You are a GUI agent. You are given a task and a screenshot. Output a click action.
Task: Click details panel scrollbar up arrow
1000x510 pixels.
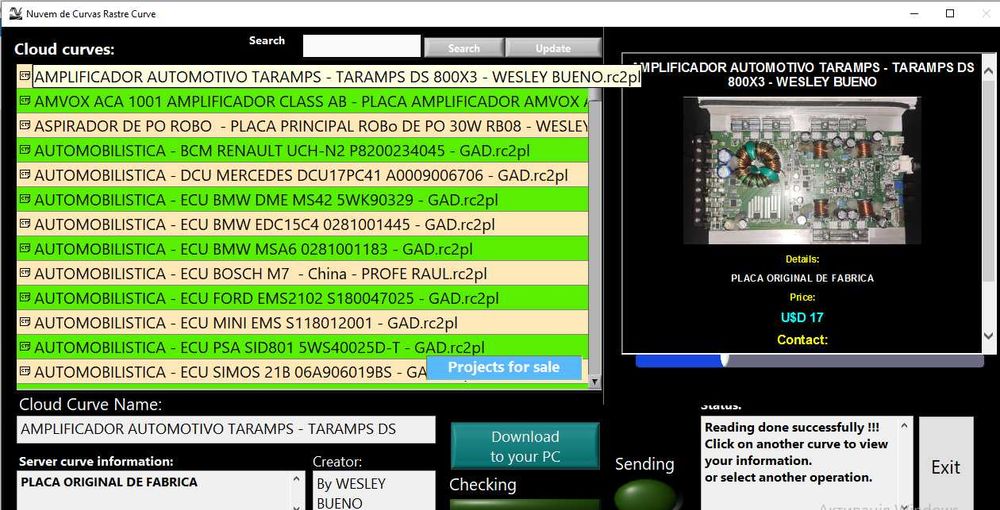(989, 69)
